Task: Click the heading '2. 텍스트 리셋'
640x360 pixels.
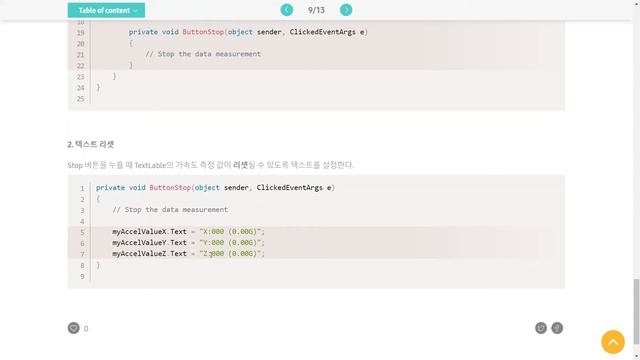Action: click(x=91, y=144)
